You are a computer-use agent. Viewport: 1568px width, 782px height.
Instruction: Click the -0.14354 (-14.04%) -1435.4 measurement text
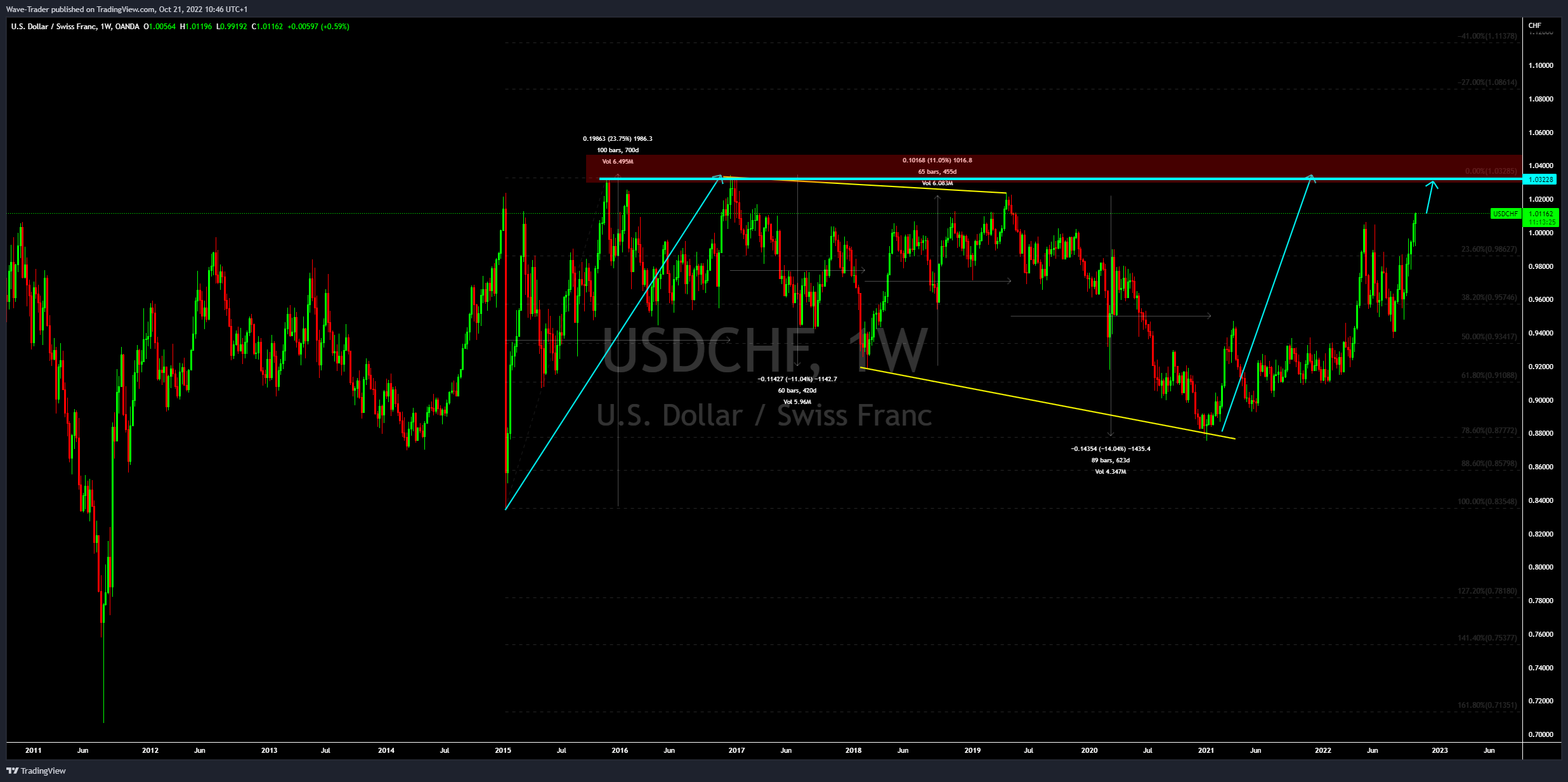click(1110, 449)
